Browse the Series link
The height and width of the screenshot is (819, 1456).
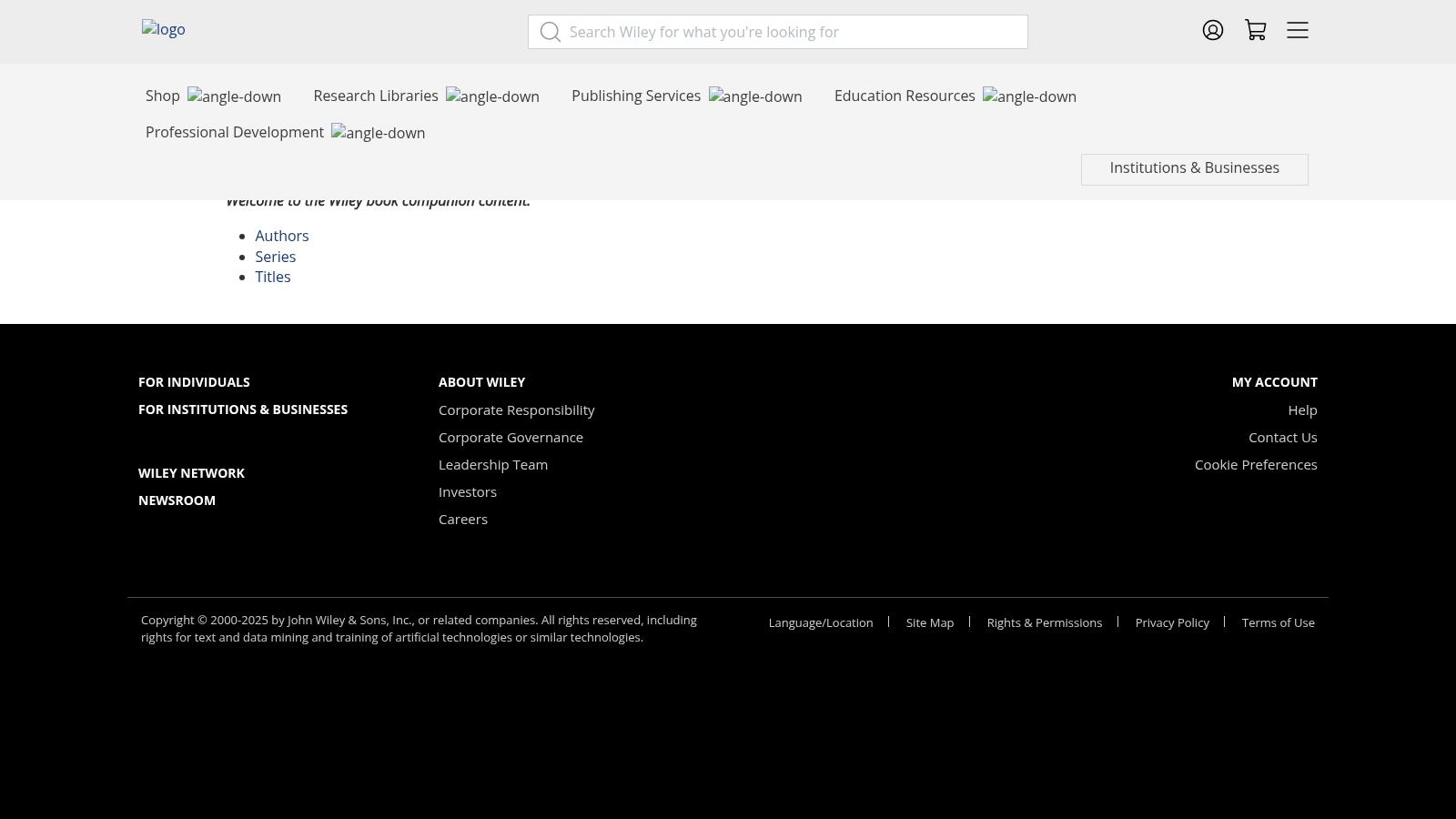[276, 258]
